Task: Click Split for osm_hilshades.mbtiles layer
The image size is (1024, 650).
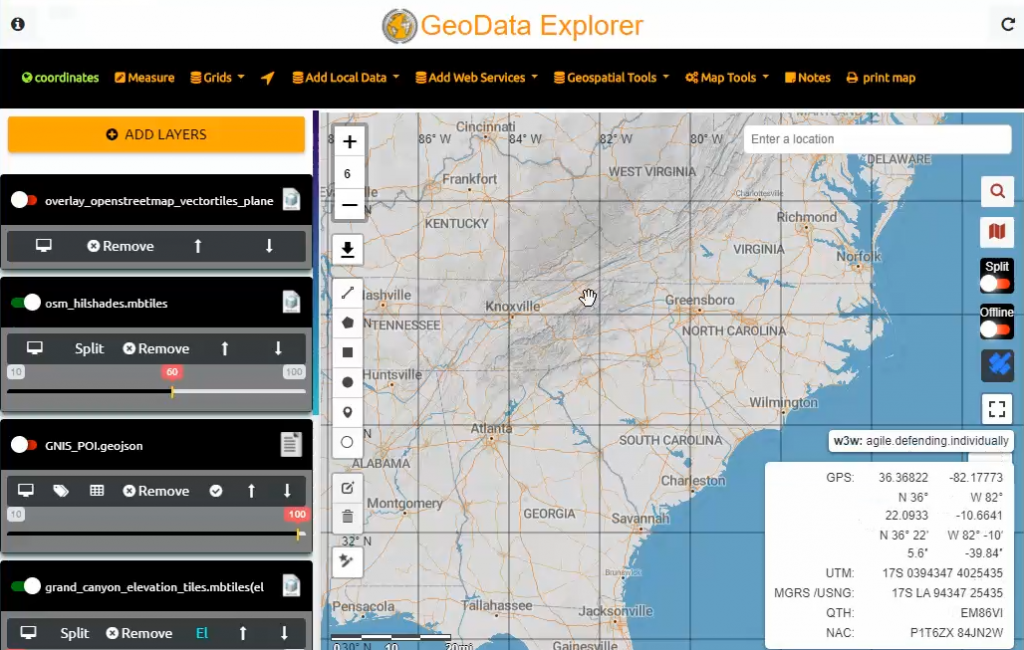Action: [89, 348]
